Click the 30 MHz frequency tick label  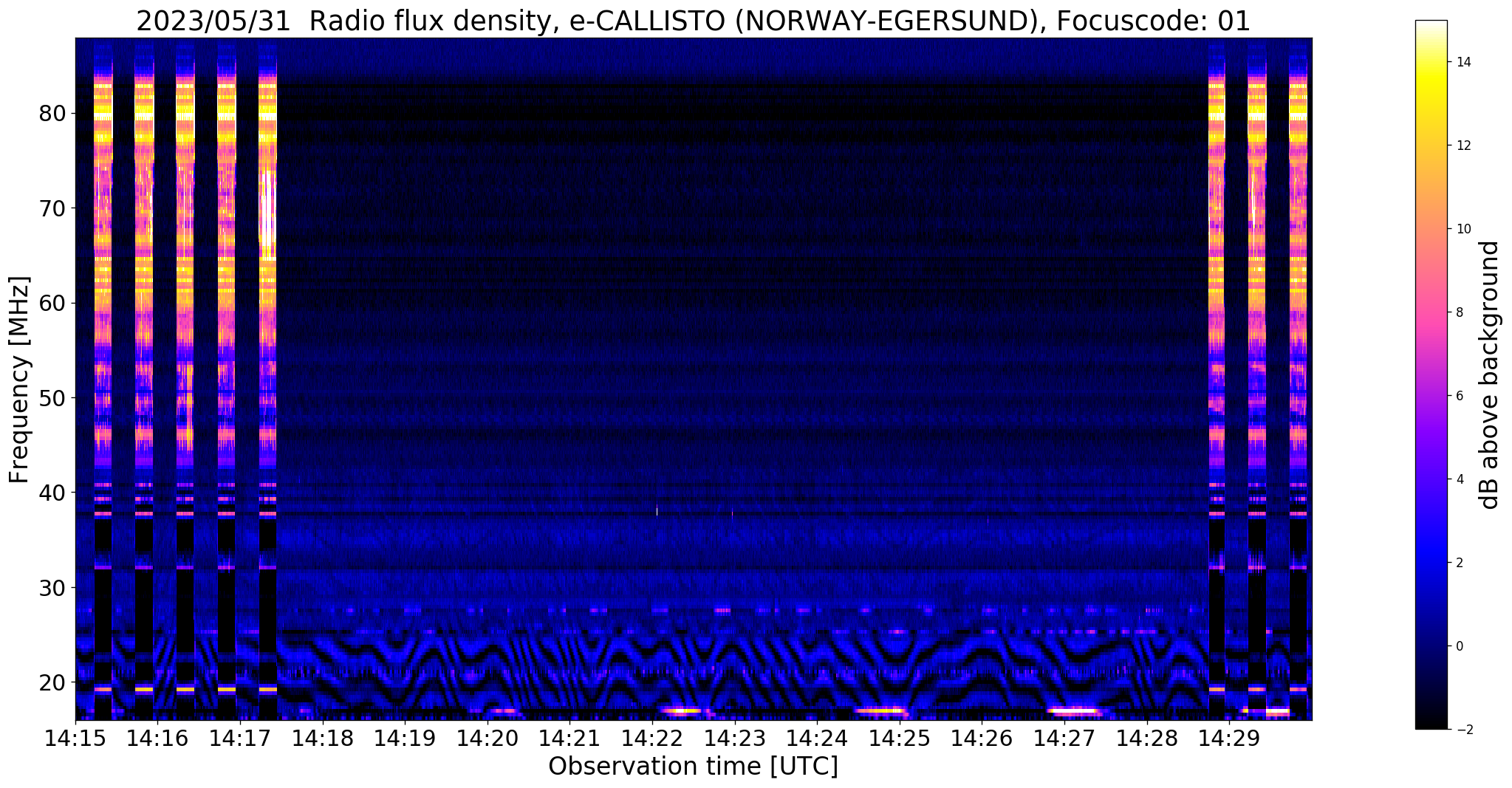tap(53, 587)
